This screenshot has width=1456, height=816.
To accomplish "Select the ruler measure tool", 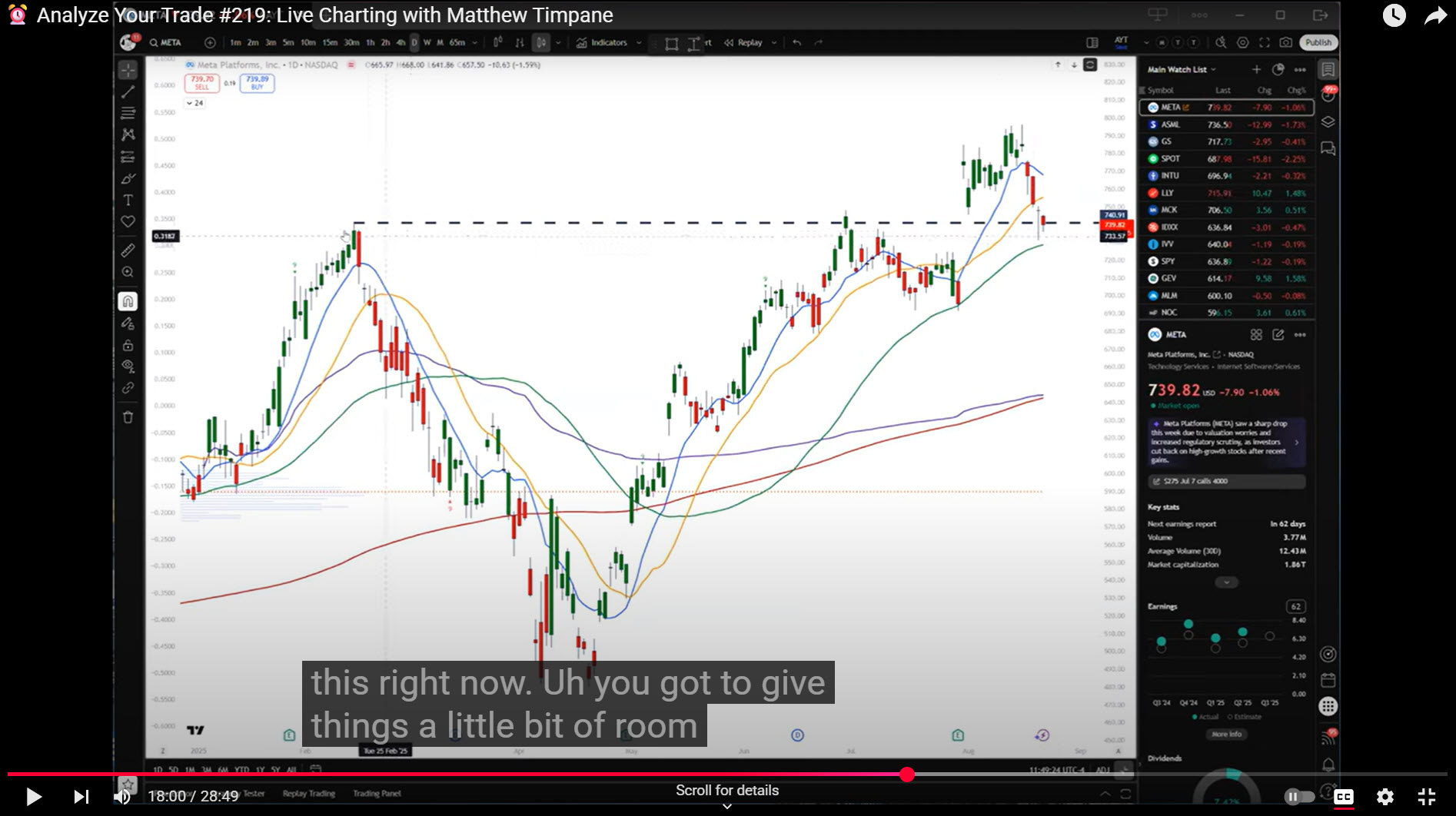I will click(x=128, y=250).
